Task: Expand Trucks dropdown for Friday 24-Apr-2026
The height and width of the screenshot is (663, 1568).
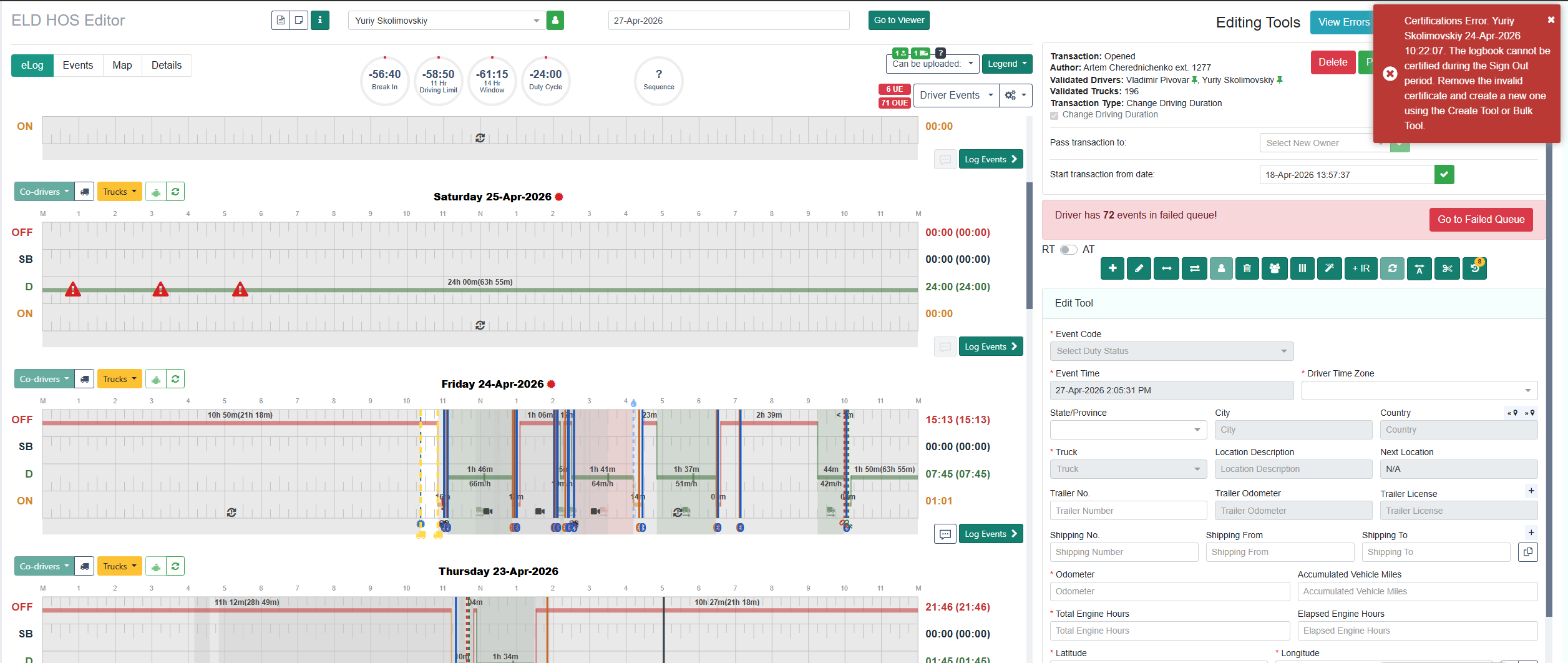Action: click(x=120, y=379)
